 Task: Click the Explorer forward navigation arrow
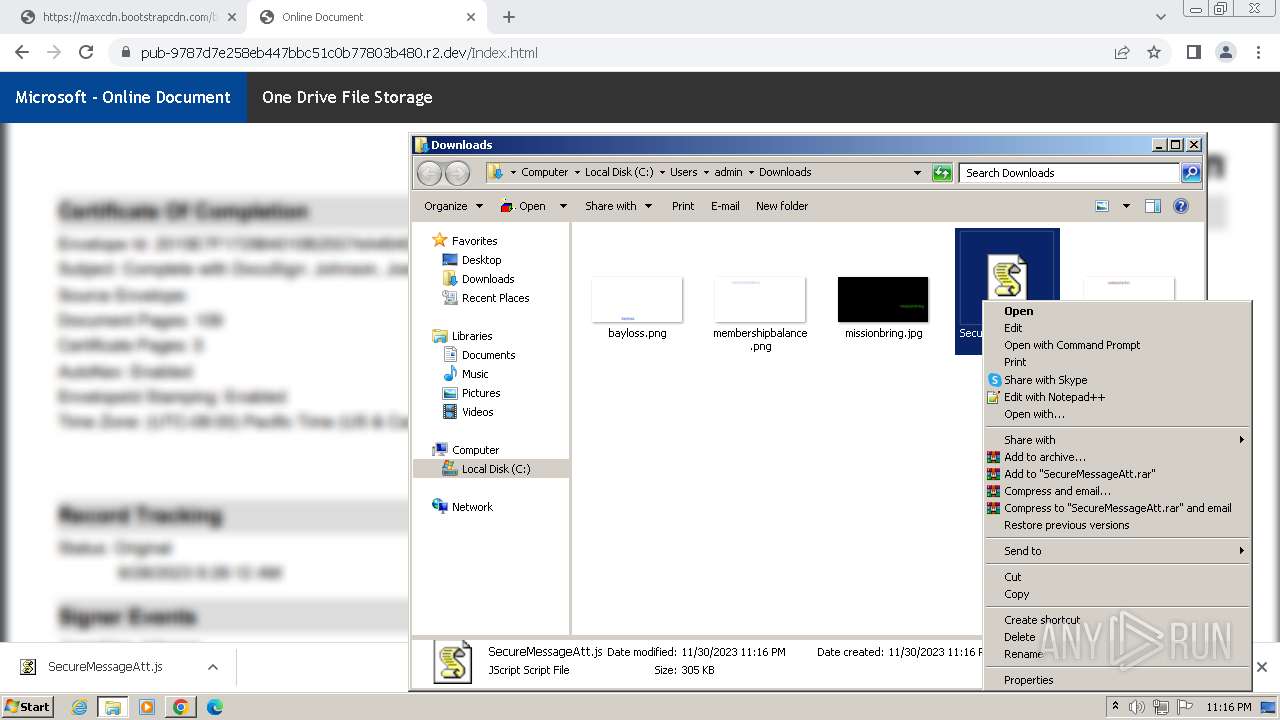[457, 173]
